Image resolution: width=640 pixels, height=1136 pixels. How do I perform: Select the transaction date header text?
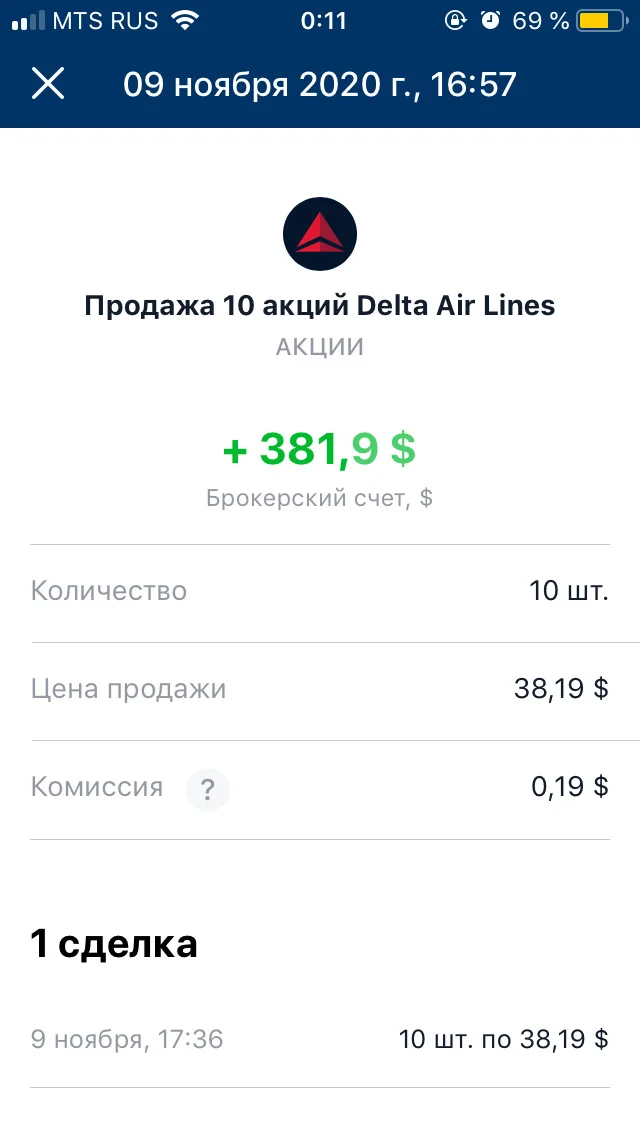[320, 84]
